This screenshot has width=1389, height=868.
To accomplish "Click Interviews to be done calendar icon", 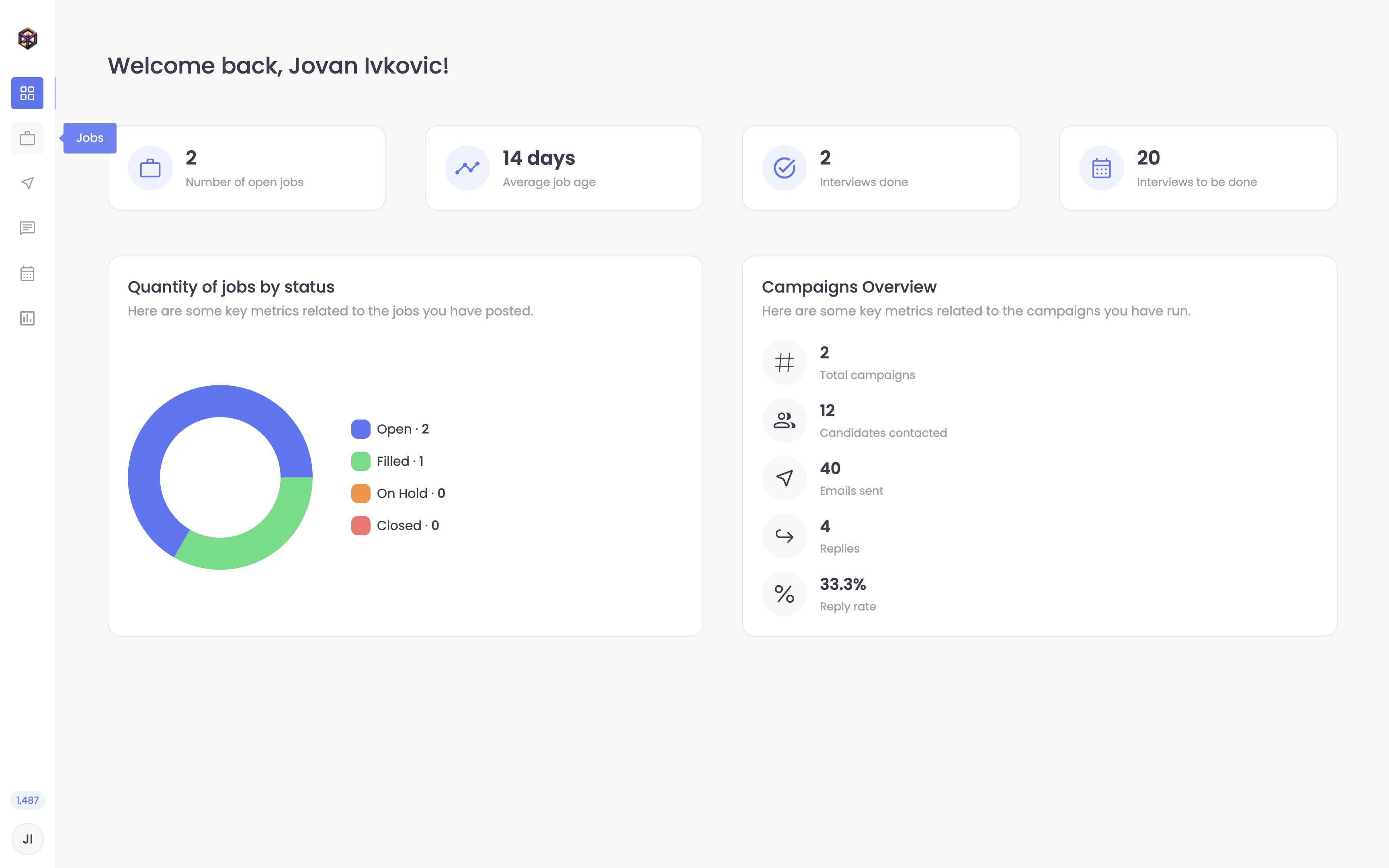I will (1101, 168).
